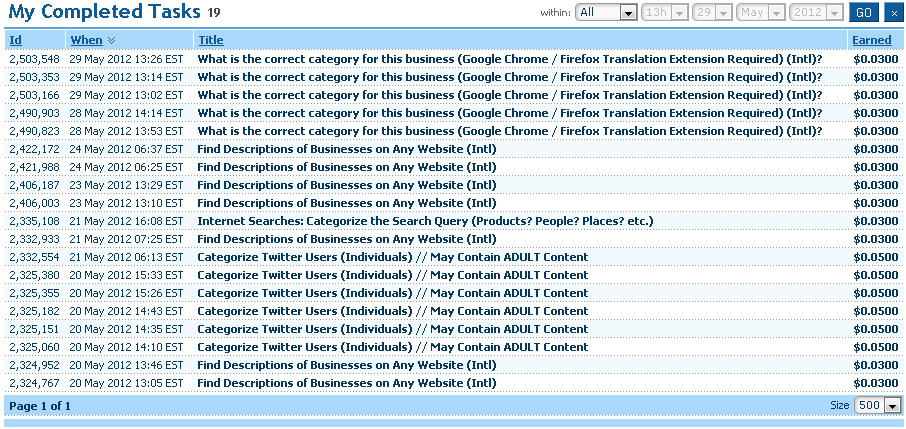The image size is (906, 429).
Task: Select task Id 2,422,172
Action: tap(34, 149)
